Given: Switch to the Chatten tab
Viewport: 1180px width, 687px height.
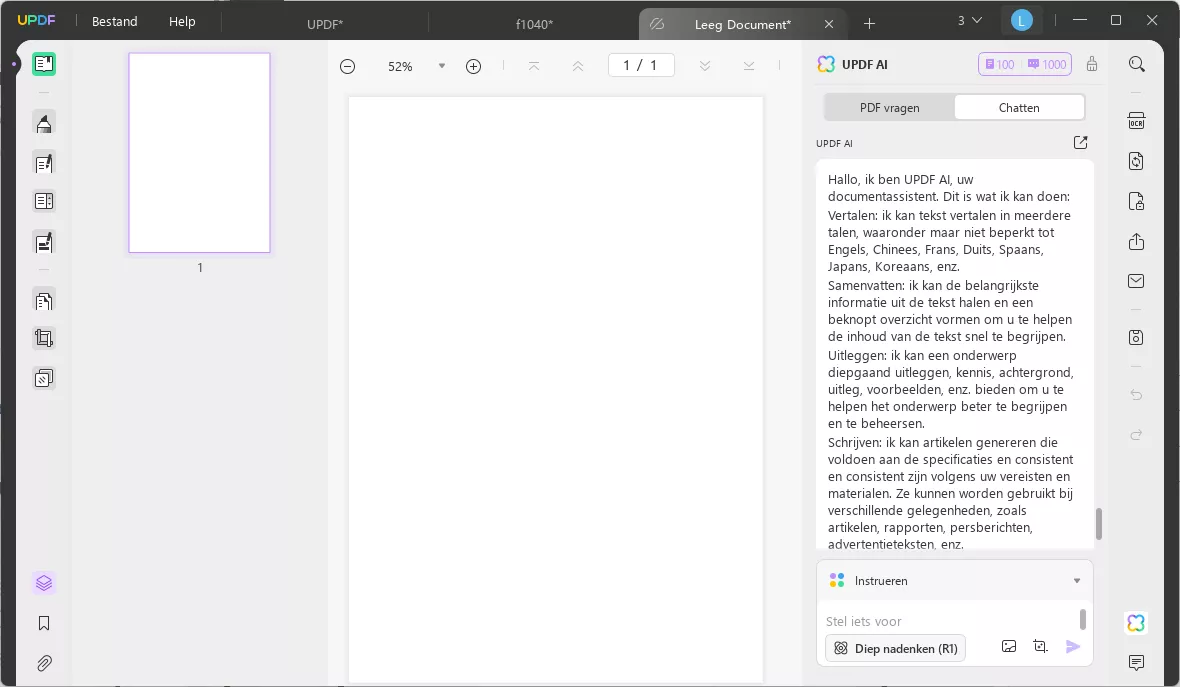Looking at the screenshot, I should pyautogui.click(x=1019, y=108).
